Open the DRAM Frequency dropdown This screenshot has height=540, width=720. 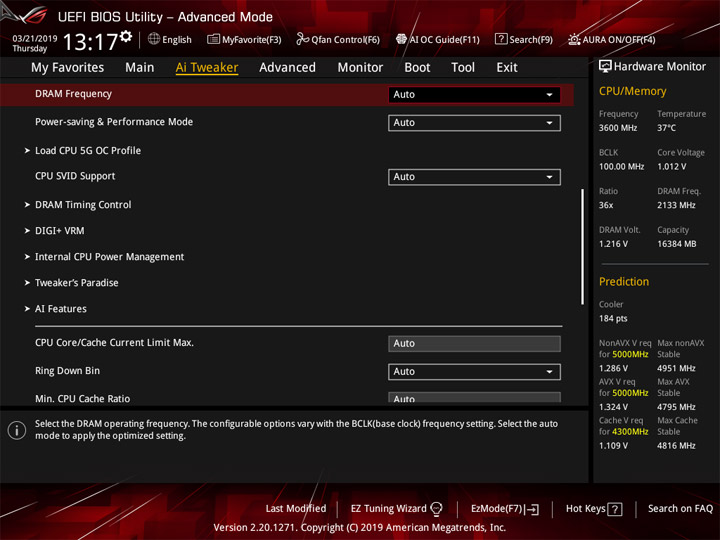474,95
